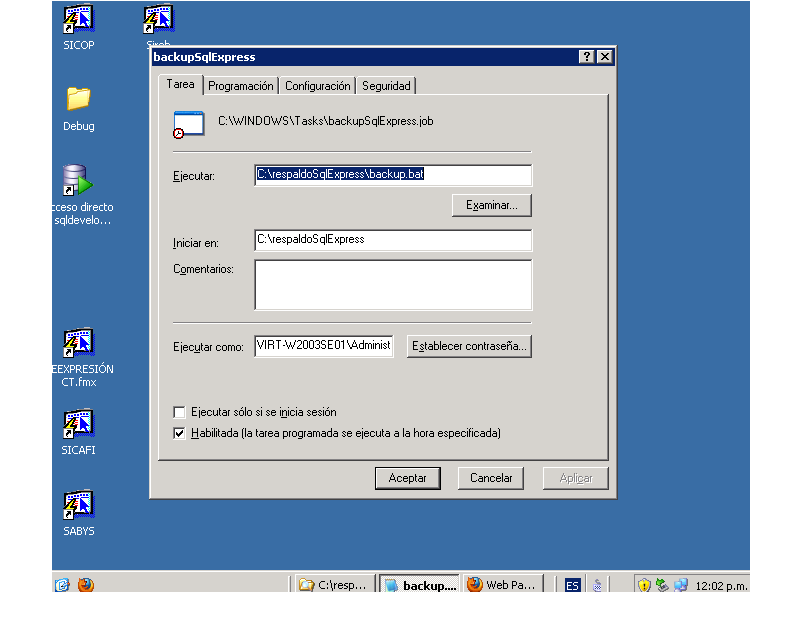Click the Aplicar button
This screenshot has height=630, width=802.
575,478
